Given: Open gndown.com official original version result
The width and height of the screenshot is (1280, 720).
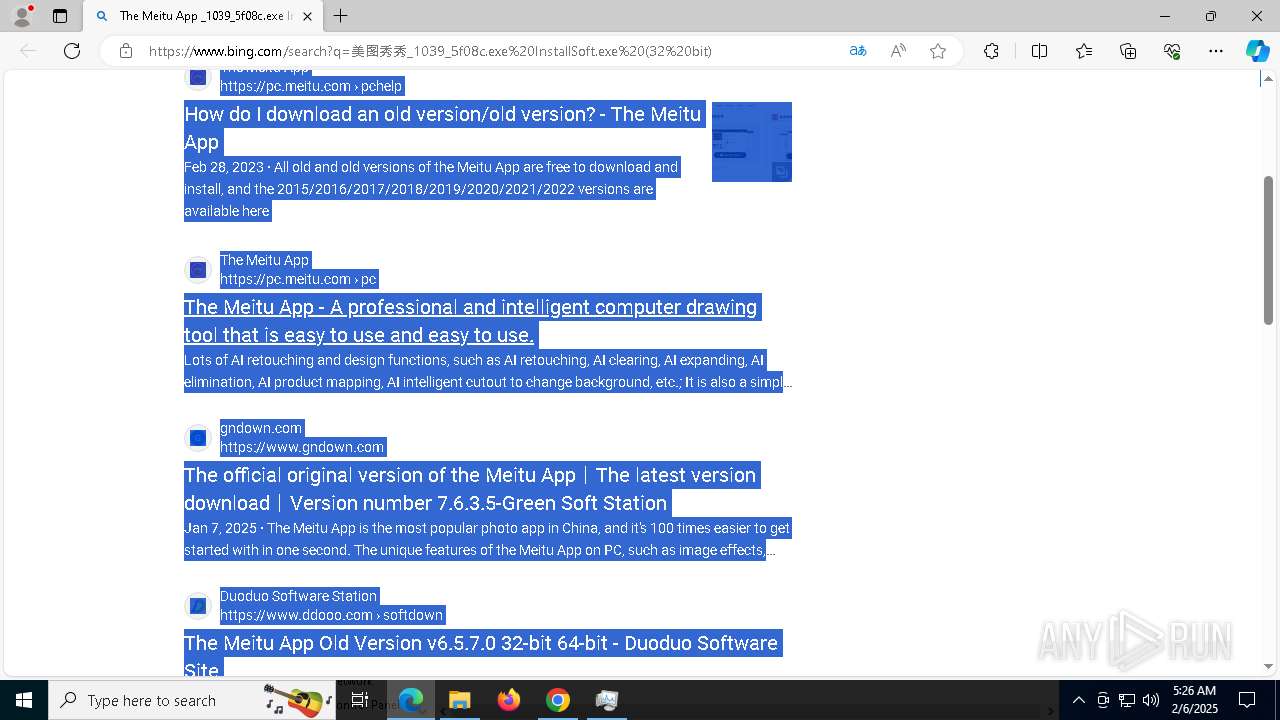Looking at the screenshot, I should pyautogui.click(x=472, y=489).
